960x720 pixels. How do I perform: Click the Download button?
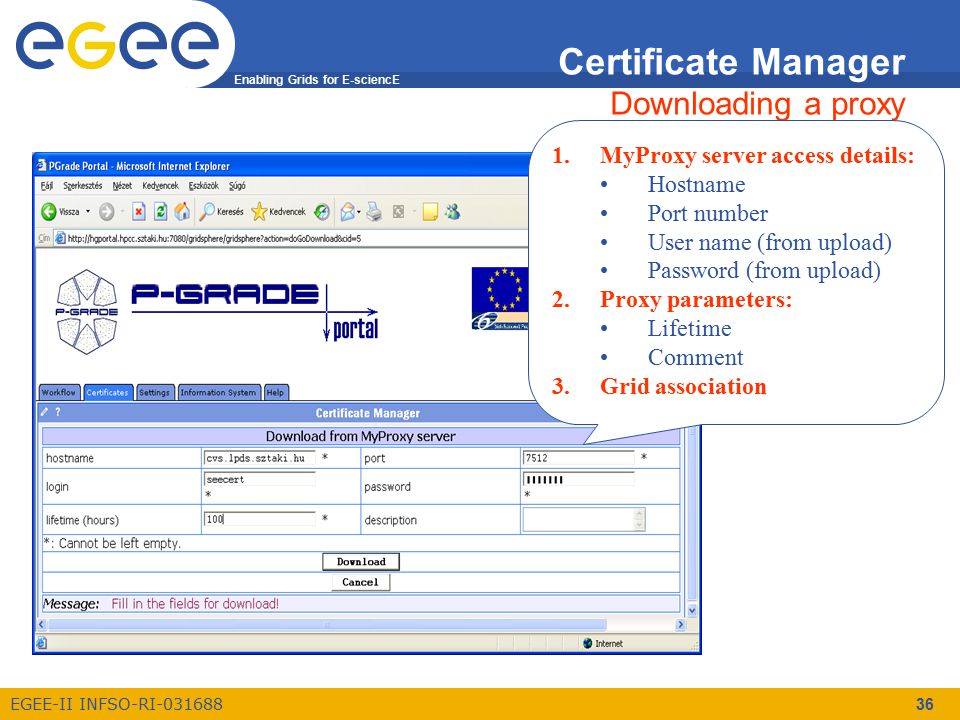click(361, 562)
